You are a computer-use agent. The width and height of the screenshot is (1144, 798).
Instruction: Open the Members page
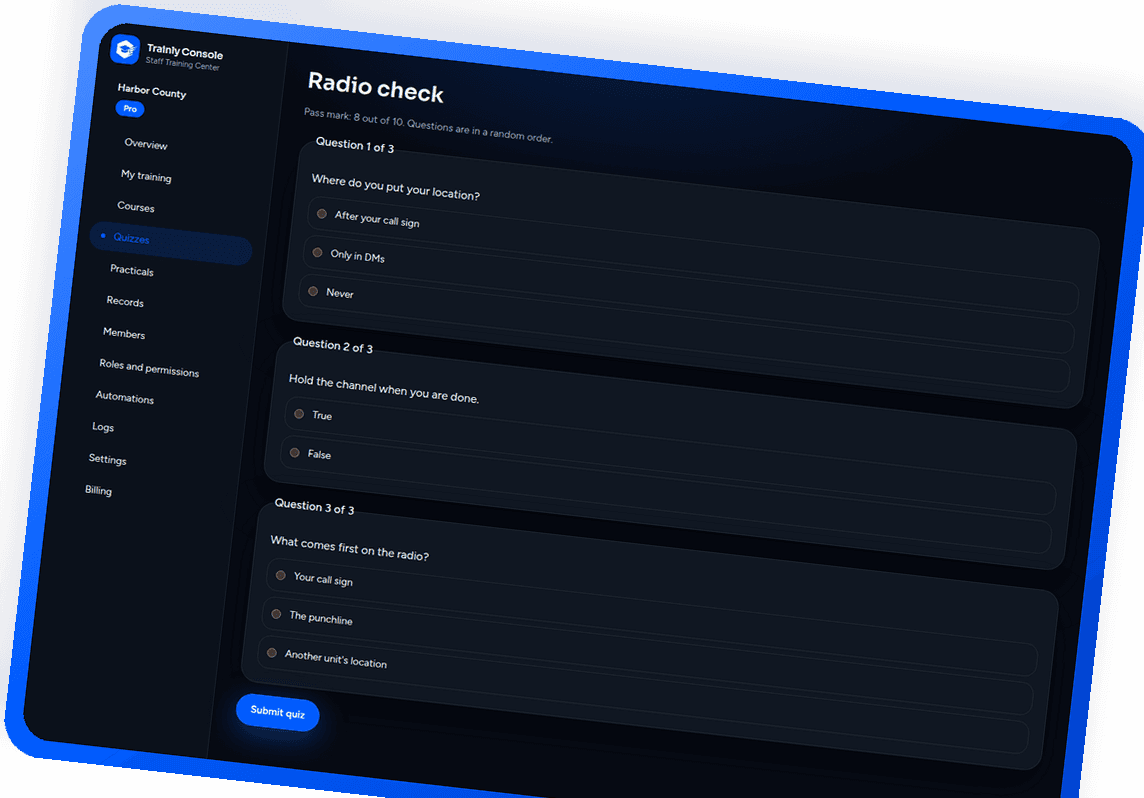click(124, 333)
